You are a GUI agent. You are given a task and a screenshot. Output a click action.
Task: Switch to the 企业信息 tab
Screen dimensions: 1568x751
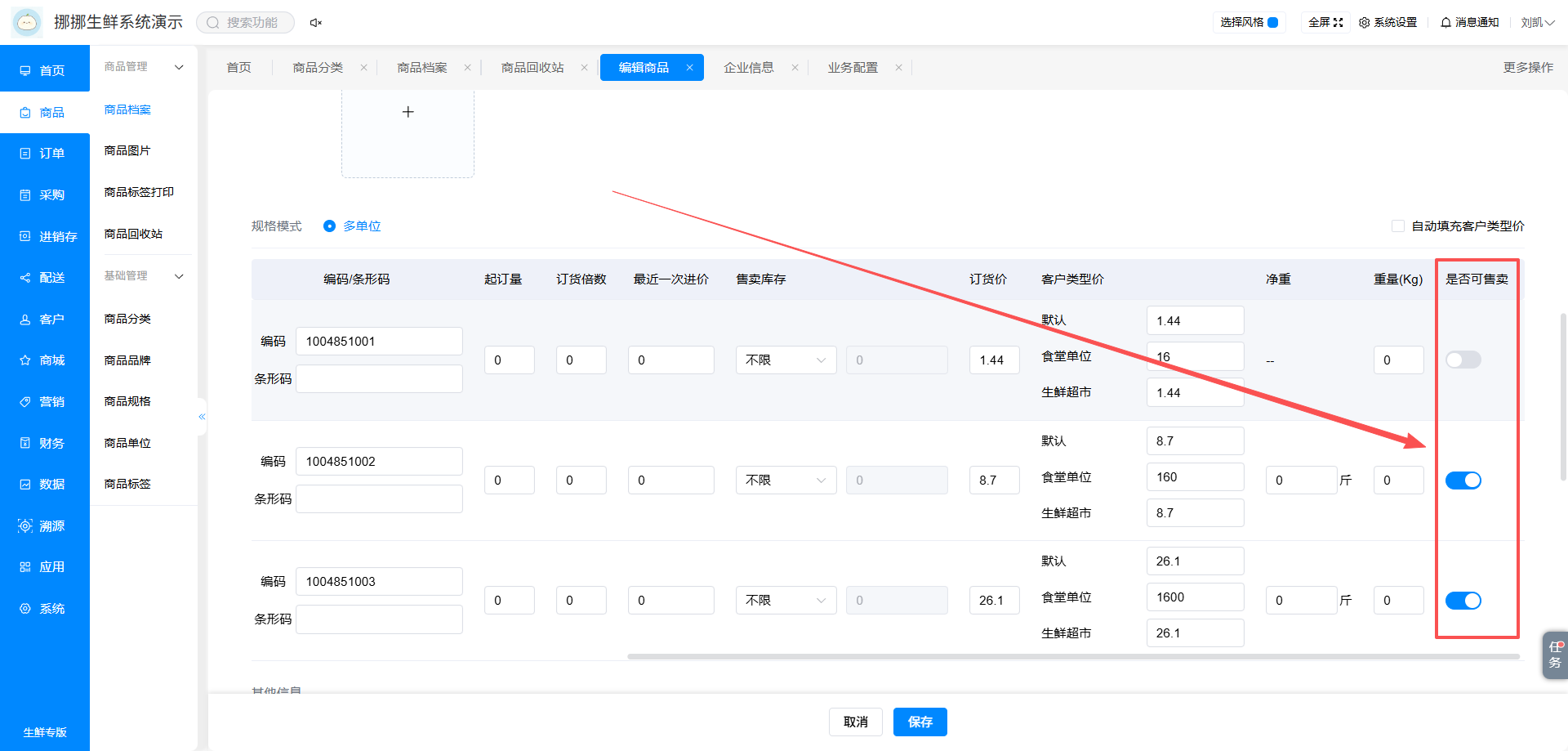749,68
